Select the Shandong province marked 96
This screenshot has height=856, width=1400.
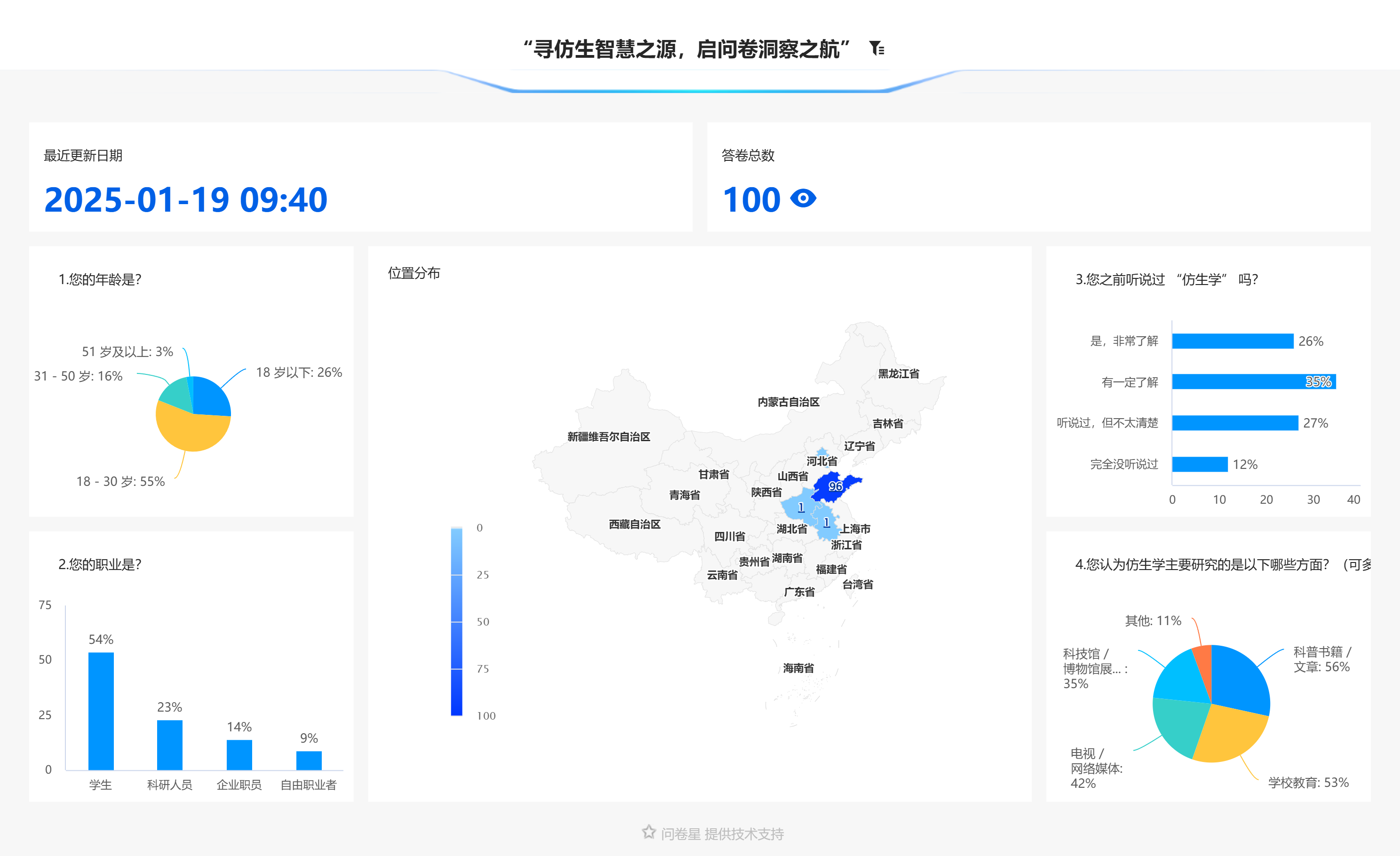pyautogui.click(x=828, y=489)
